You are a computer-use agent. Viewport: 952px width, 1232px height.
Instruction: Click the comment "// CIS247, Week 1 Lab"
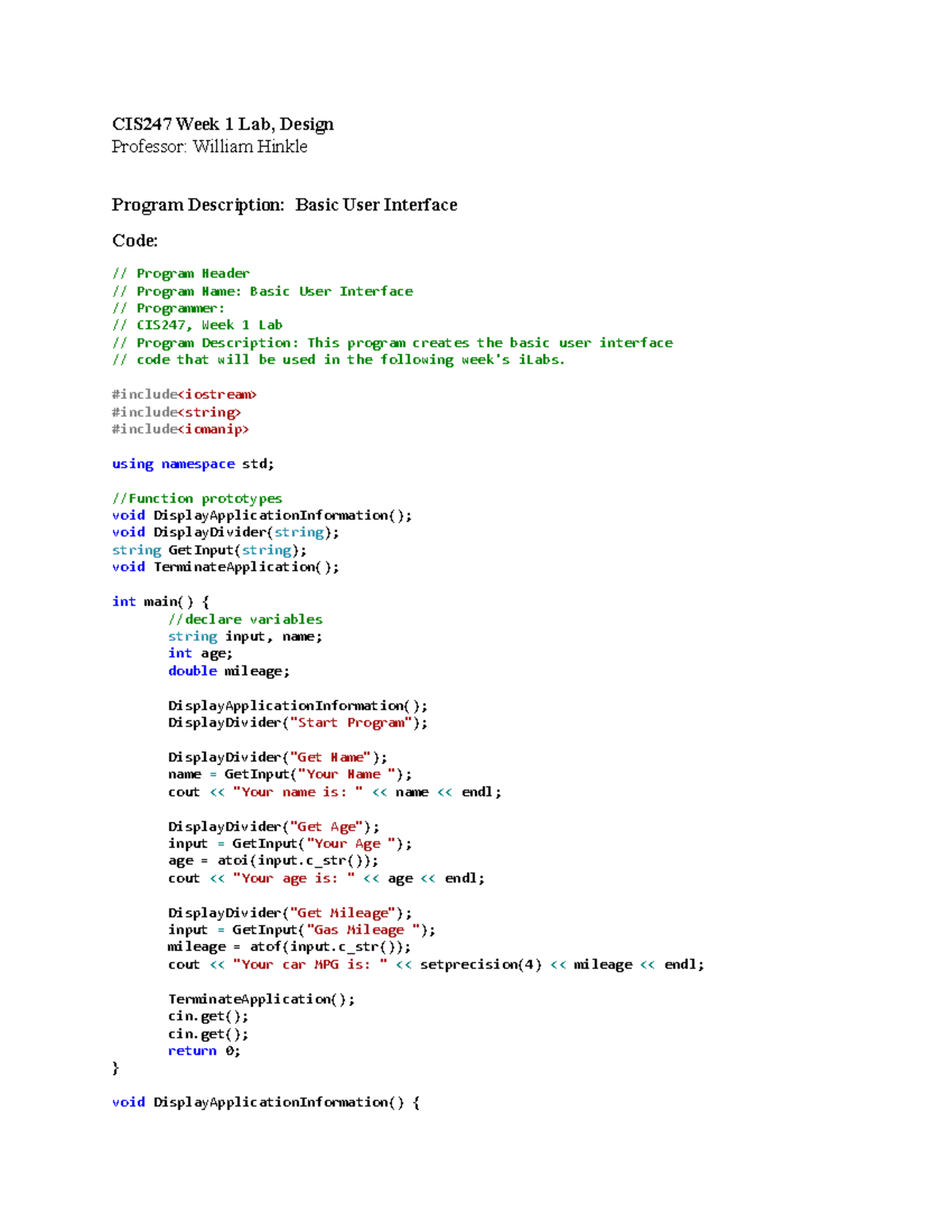(x=198, y=325)
